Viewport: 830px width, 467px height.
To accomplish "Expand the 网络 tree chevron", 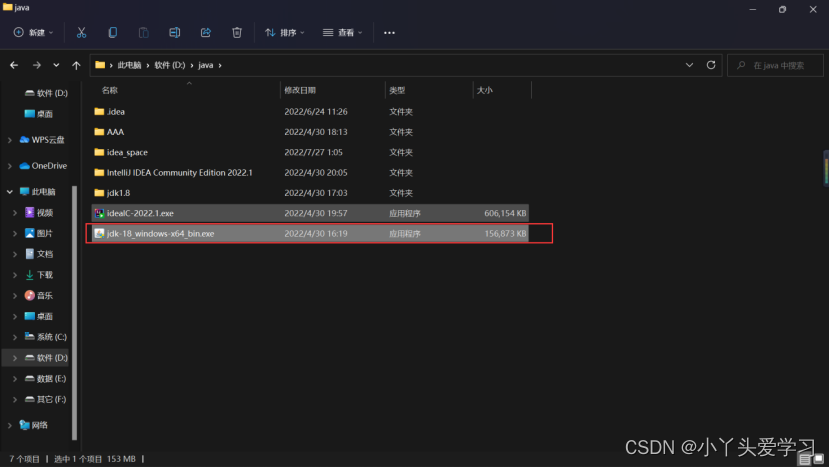I will click(10, 425).
